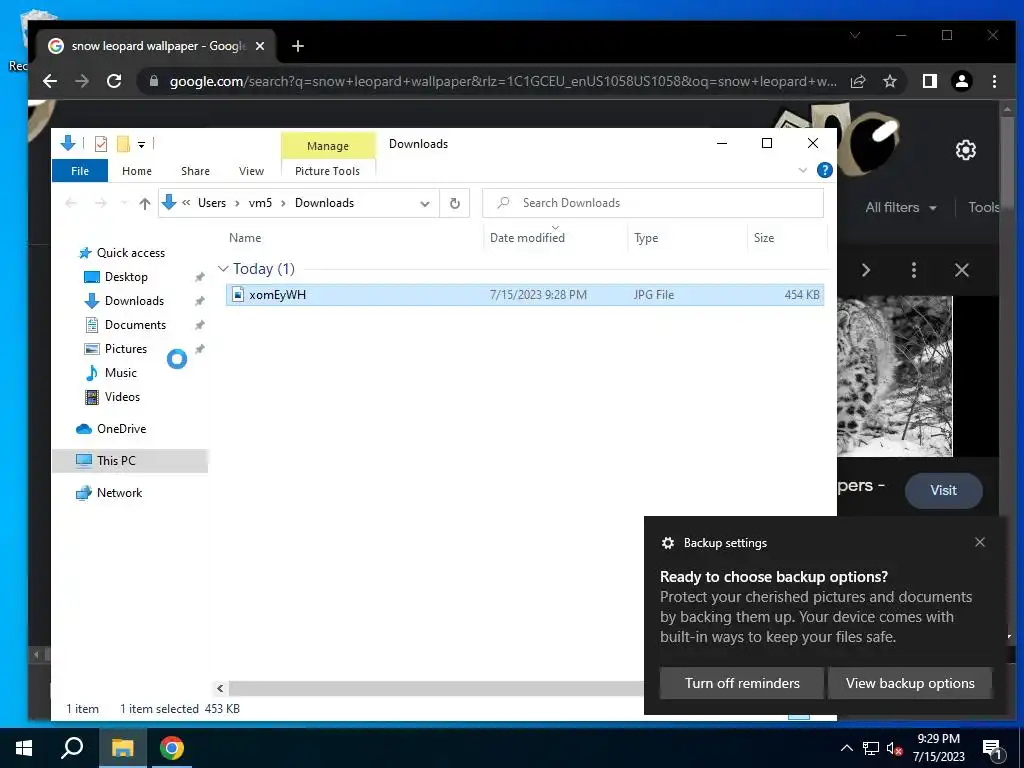Expand the ribbon using the chevron
Image resolution: width=1024 pixels, height=768 pixels.
click(803, 170)
